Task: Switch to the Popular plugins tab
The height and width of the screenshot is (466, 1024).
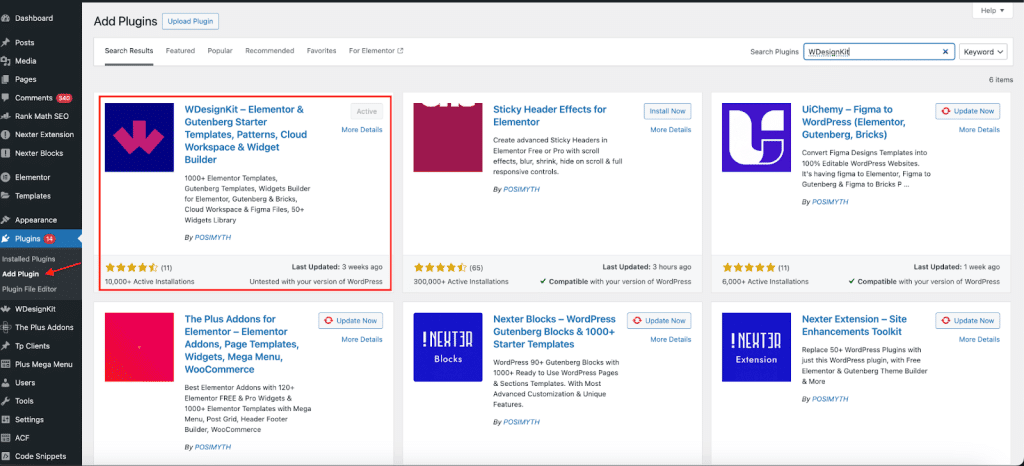Action: pos(220,50)
